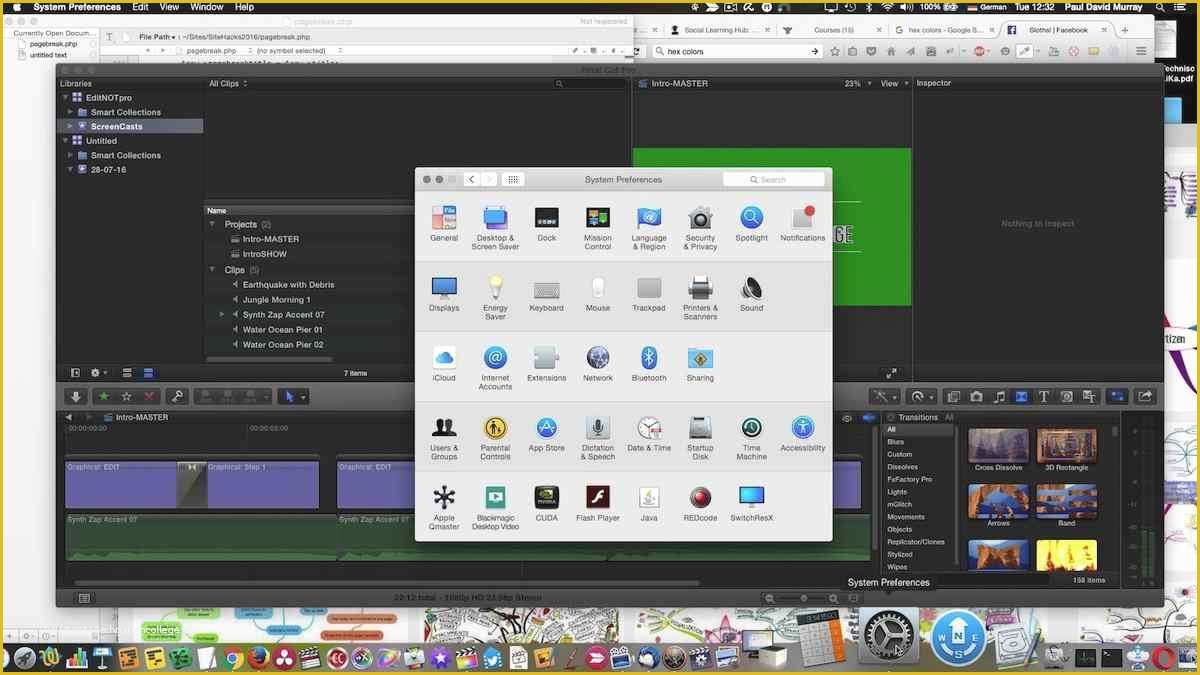This screenshot has width=1200, height=675.
Task: Expand the ScreenCasts event
Action: [x=71, y=126]
